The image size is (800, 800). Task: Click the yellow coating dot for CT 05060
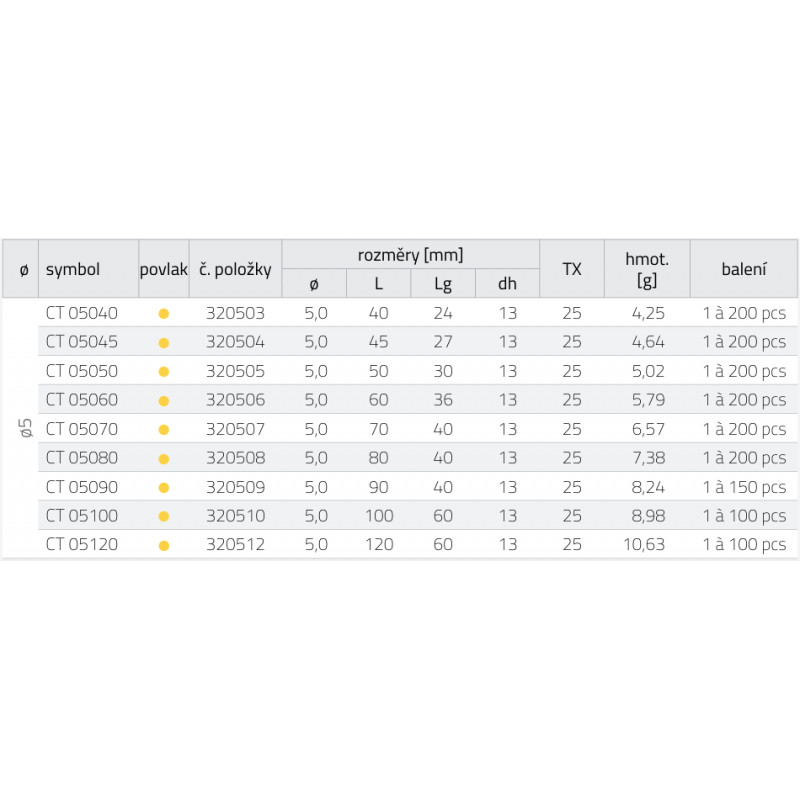pyautogui.click(x=164, y=400)
